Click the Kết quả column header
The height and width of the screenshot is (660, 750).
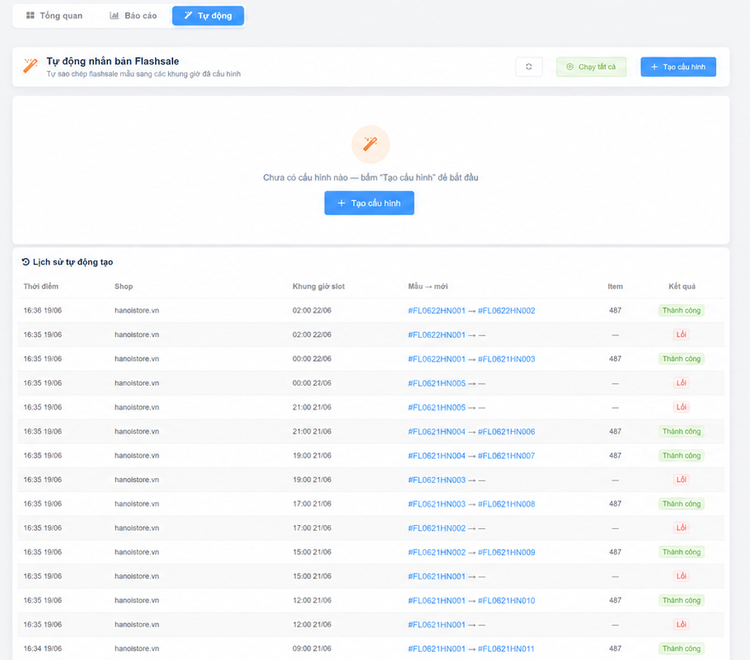click(682, 286)
